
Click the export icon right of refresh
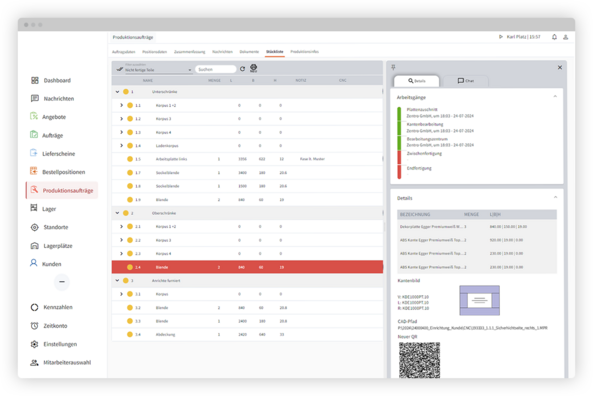pyautogui.click(x=253, y=68)
